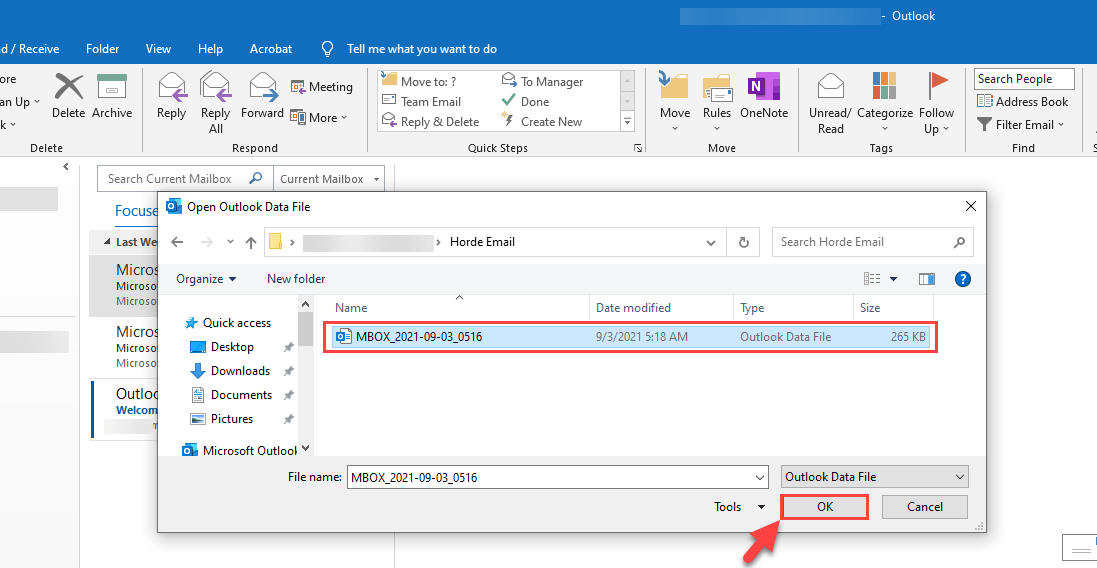The image size is (1097, 568).
Task: Send the message to OneNote
Action: (x=764, y=96)
